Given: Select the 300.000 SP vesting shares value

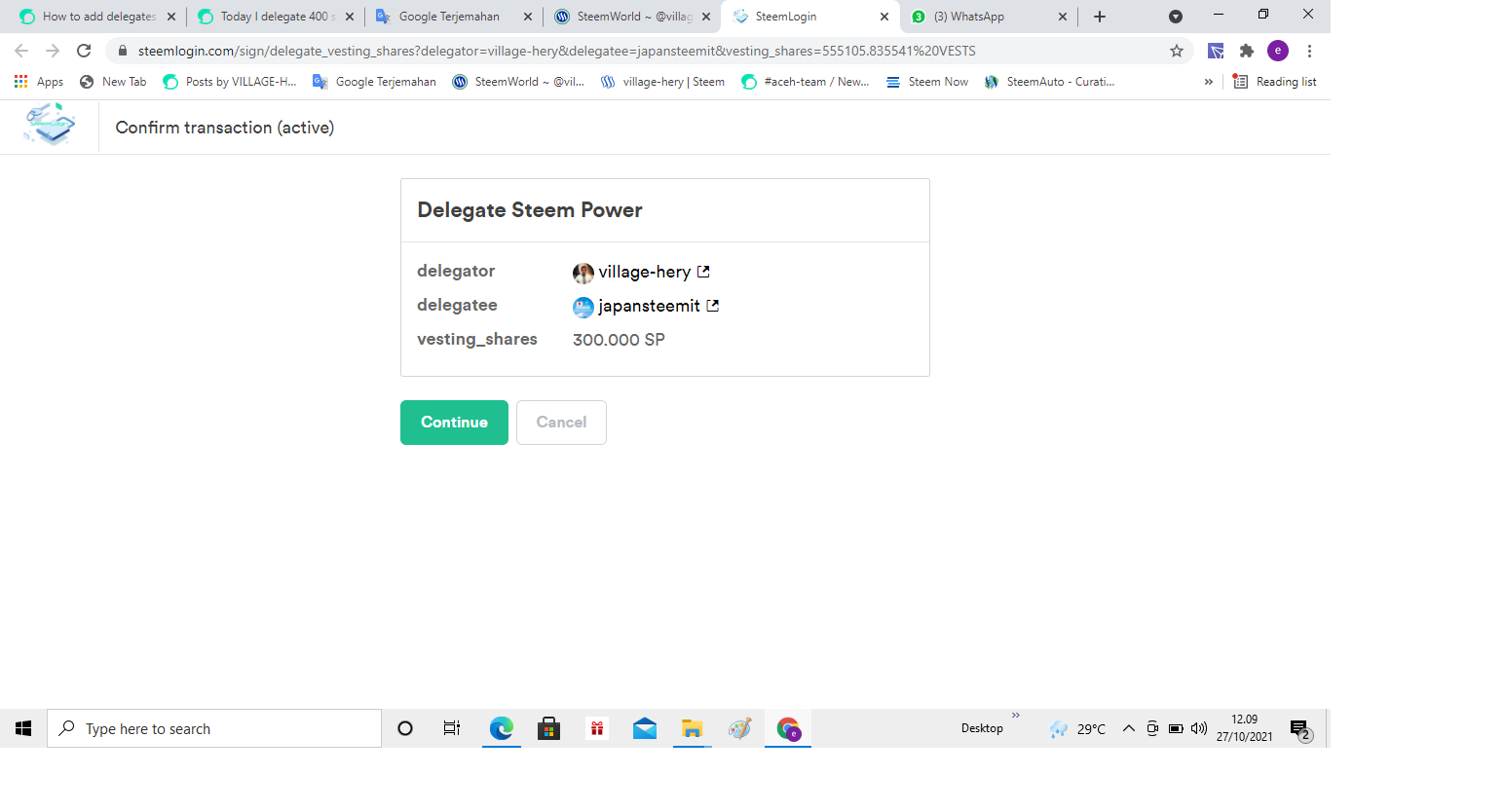Looking at the screenshot, I should tap(619, 340).
